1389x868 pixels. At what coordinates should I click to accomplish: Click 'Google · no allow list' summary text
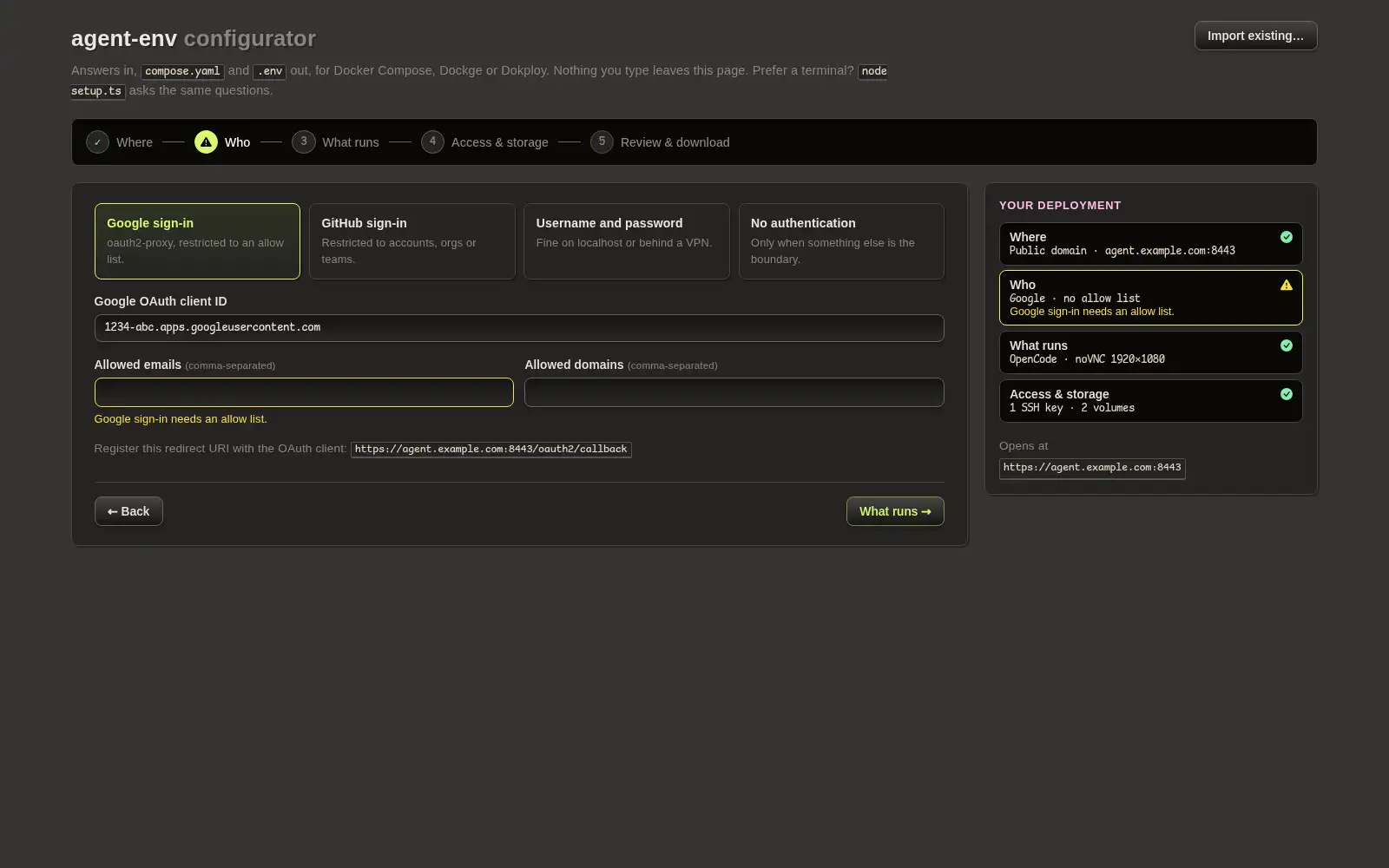click(1075, 299)
